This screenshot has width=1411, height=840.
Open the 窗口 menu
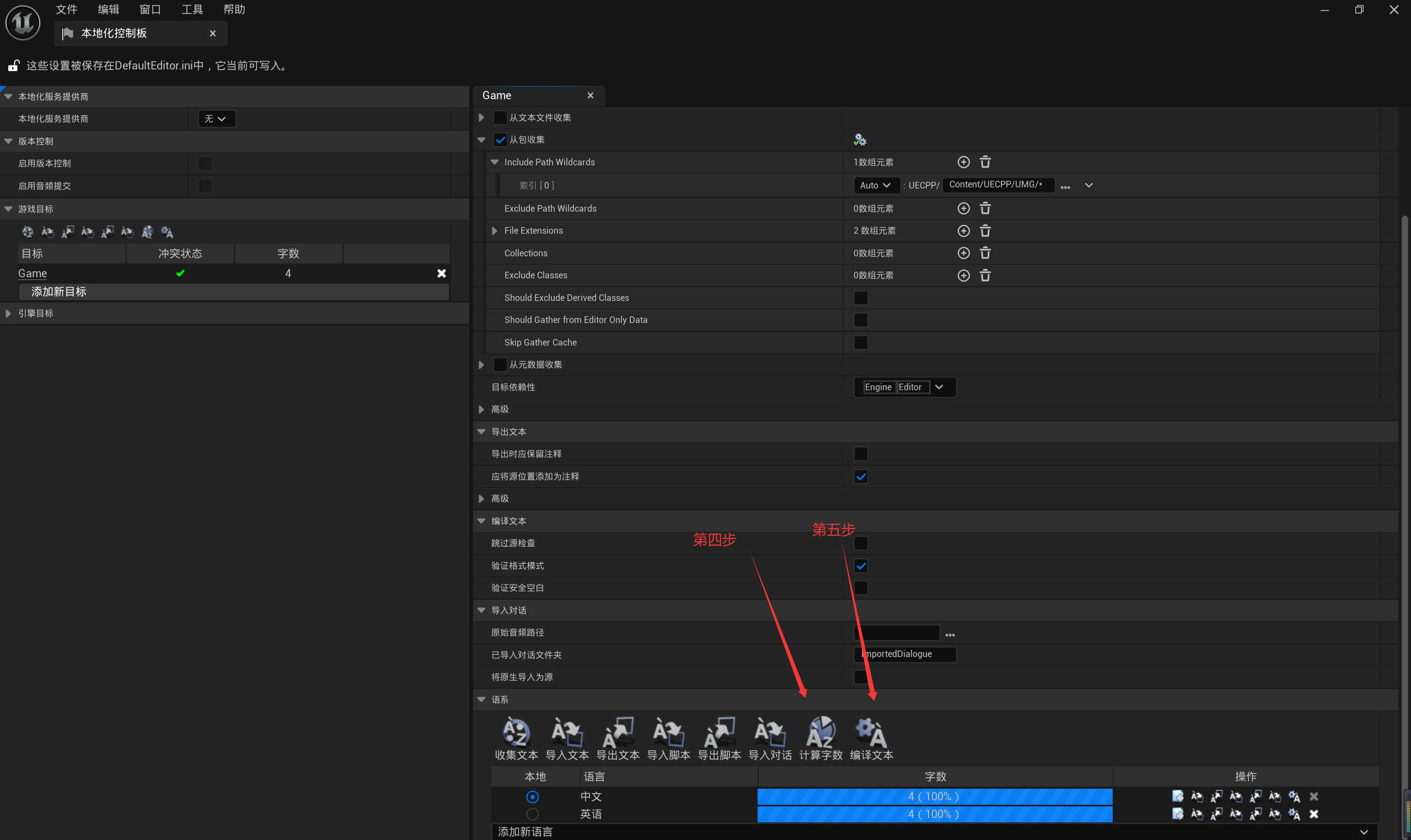pyautogui.click(x=149, y=9)
